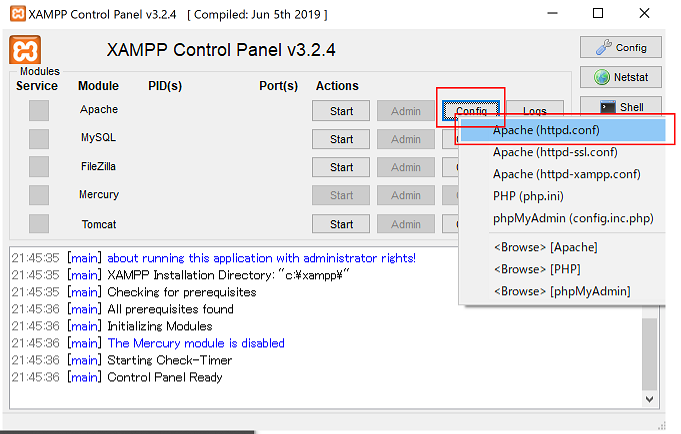Open global Config with wrench icon

pyautogui.click(x=621, y=47)
